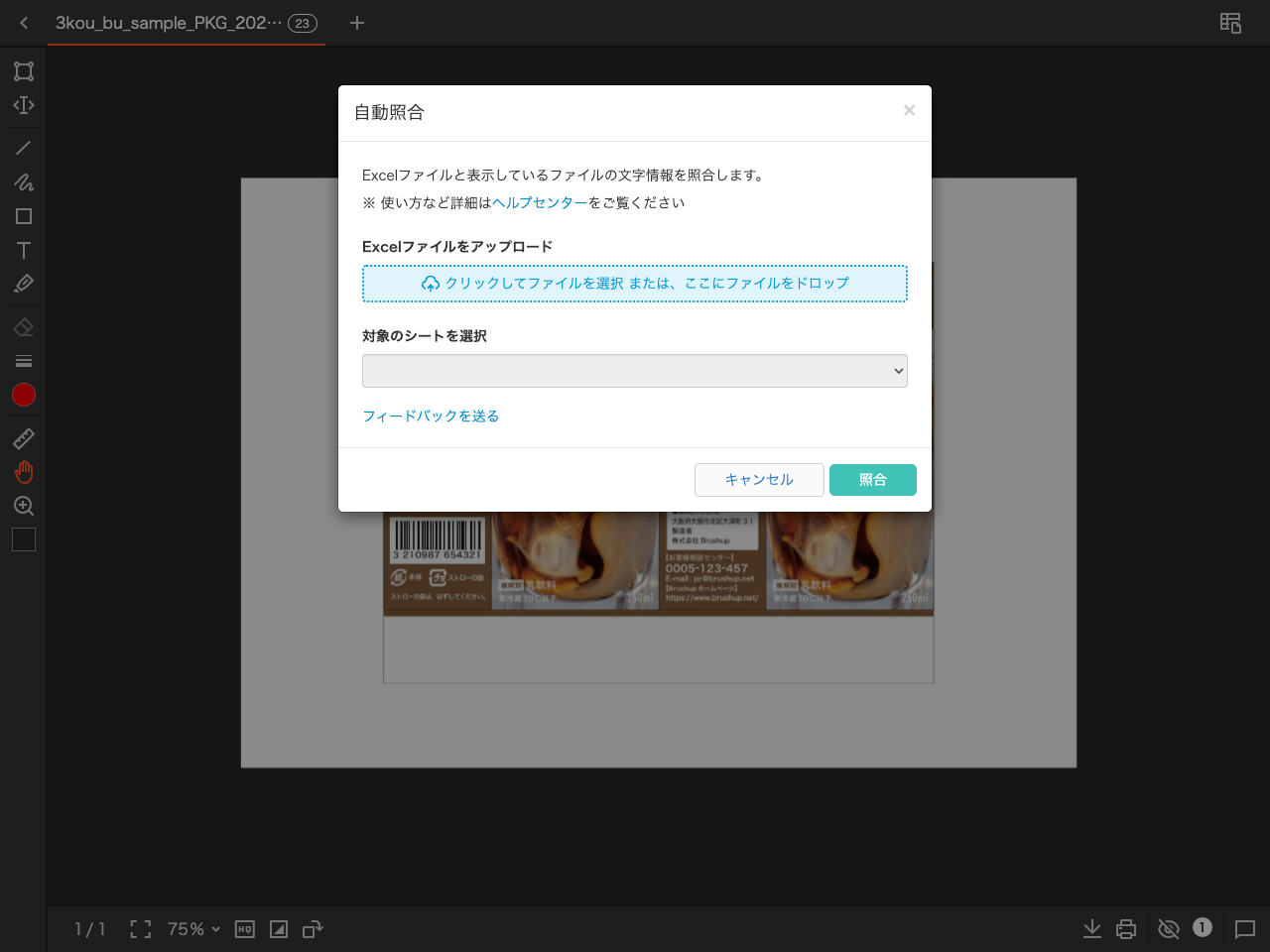1270x952 pixels.
Task: Select the zoom magnifier tool
Action: click(x=23, y=505)
